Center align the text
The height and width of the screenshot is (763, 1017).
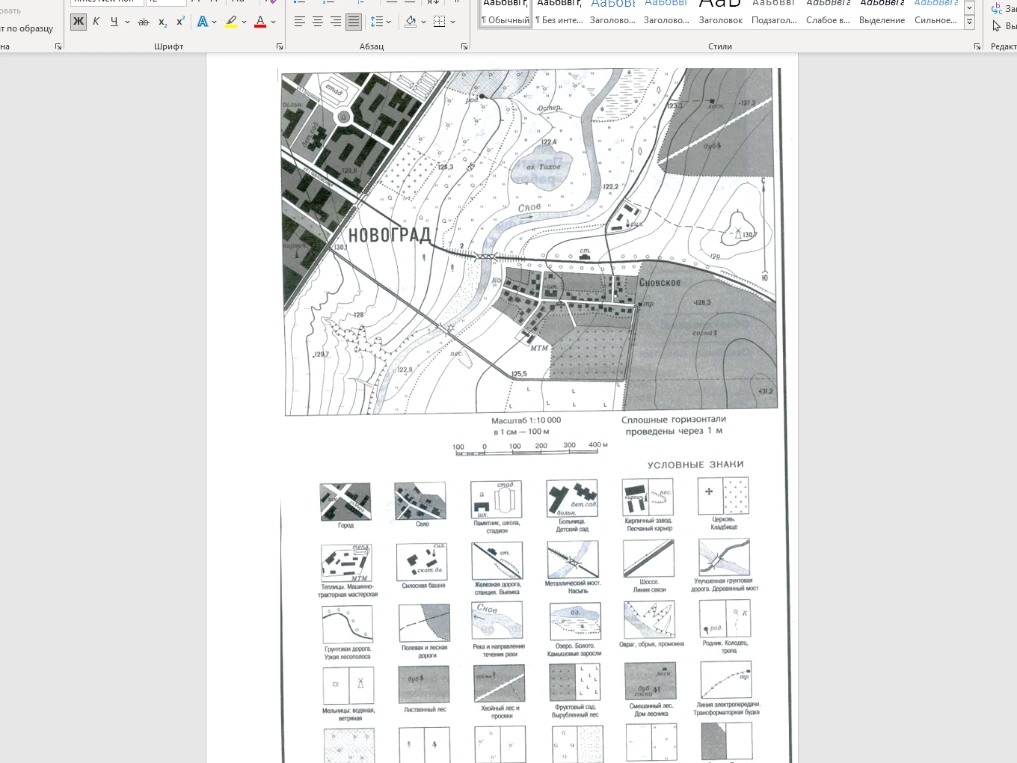(317, 21)
